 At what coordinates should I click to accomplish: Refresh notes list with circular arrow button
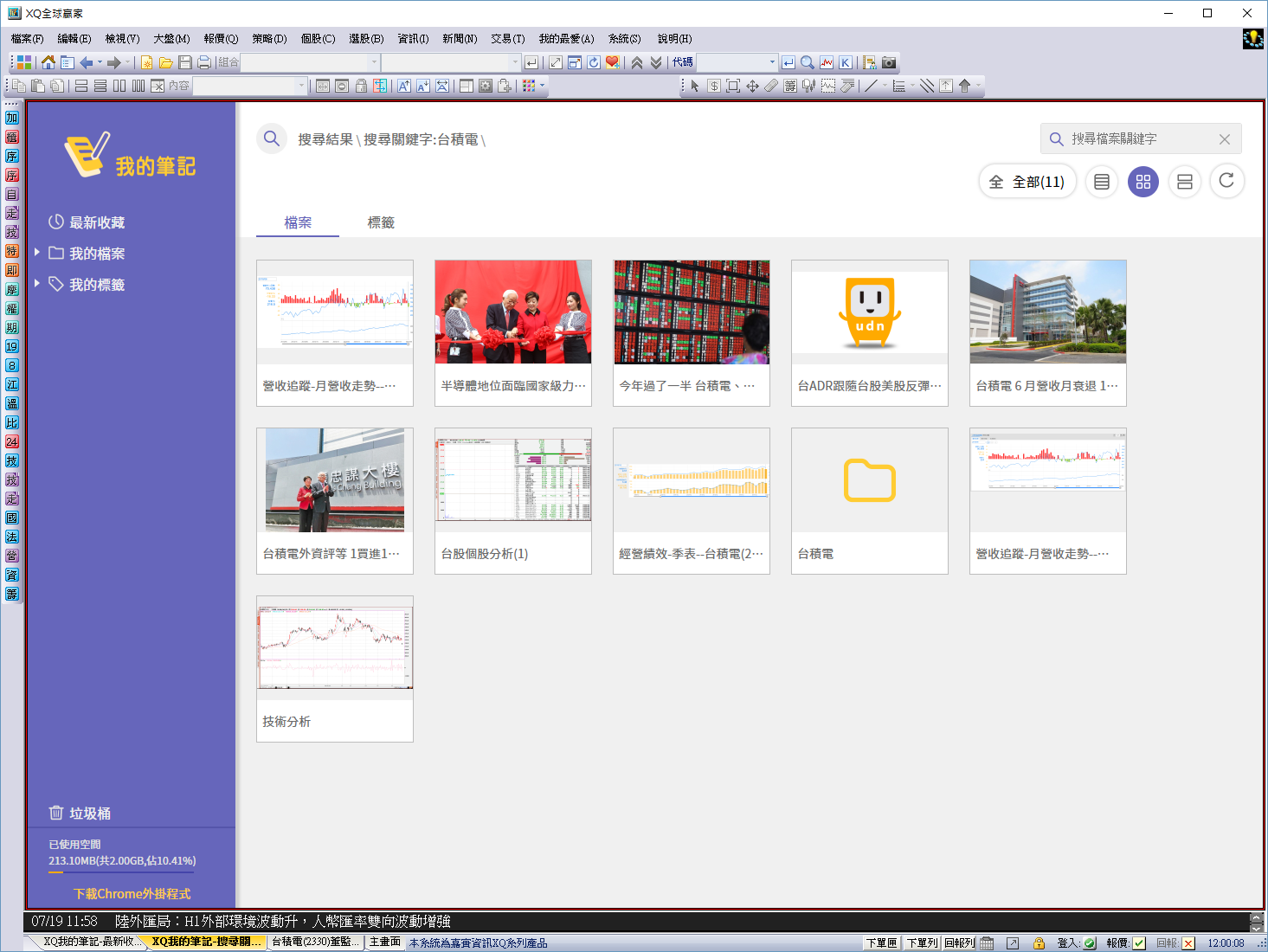1226,181
